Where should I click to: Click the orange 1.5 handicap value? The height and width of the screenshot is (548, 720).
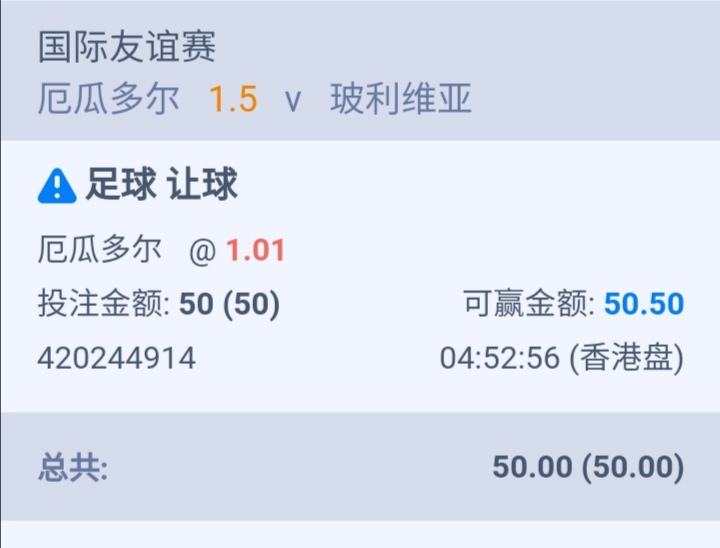233,100
